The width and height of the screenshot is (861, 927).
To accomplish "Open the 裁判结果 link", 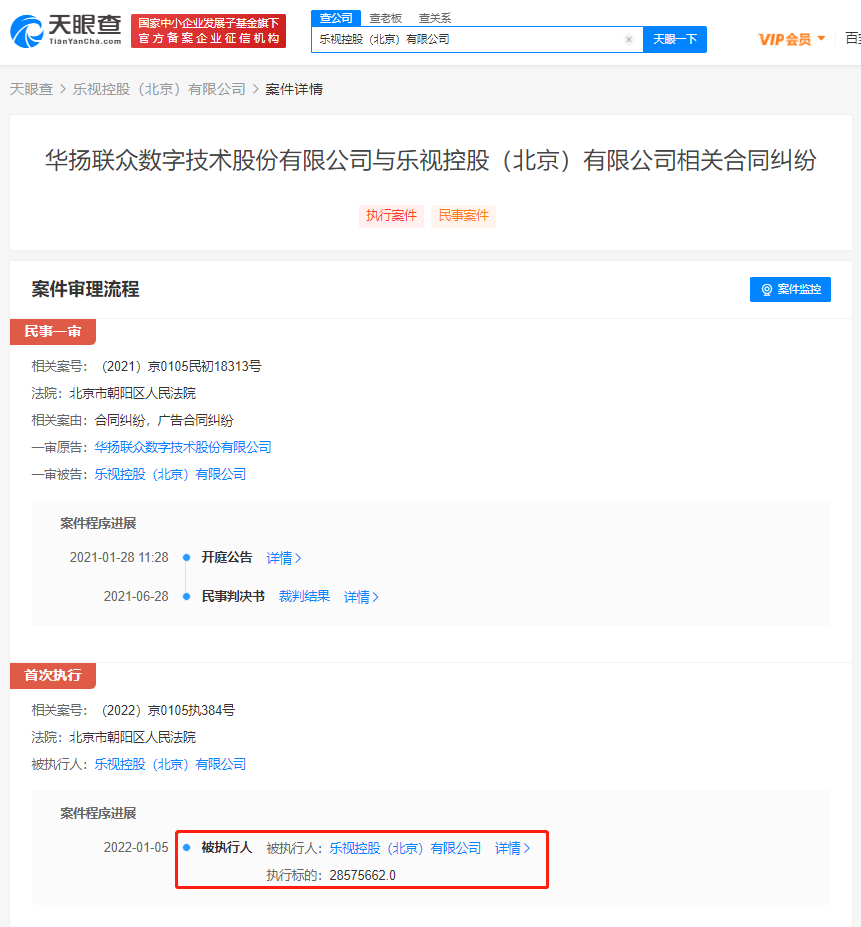I will click(304, 596).
